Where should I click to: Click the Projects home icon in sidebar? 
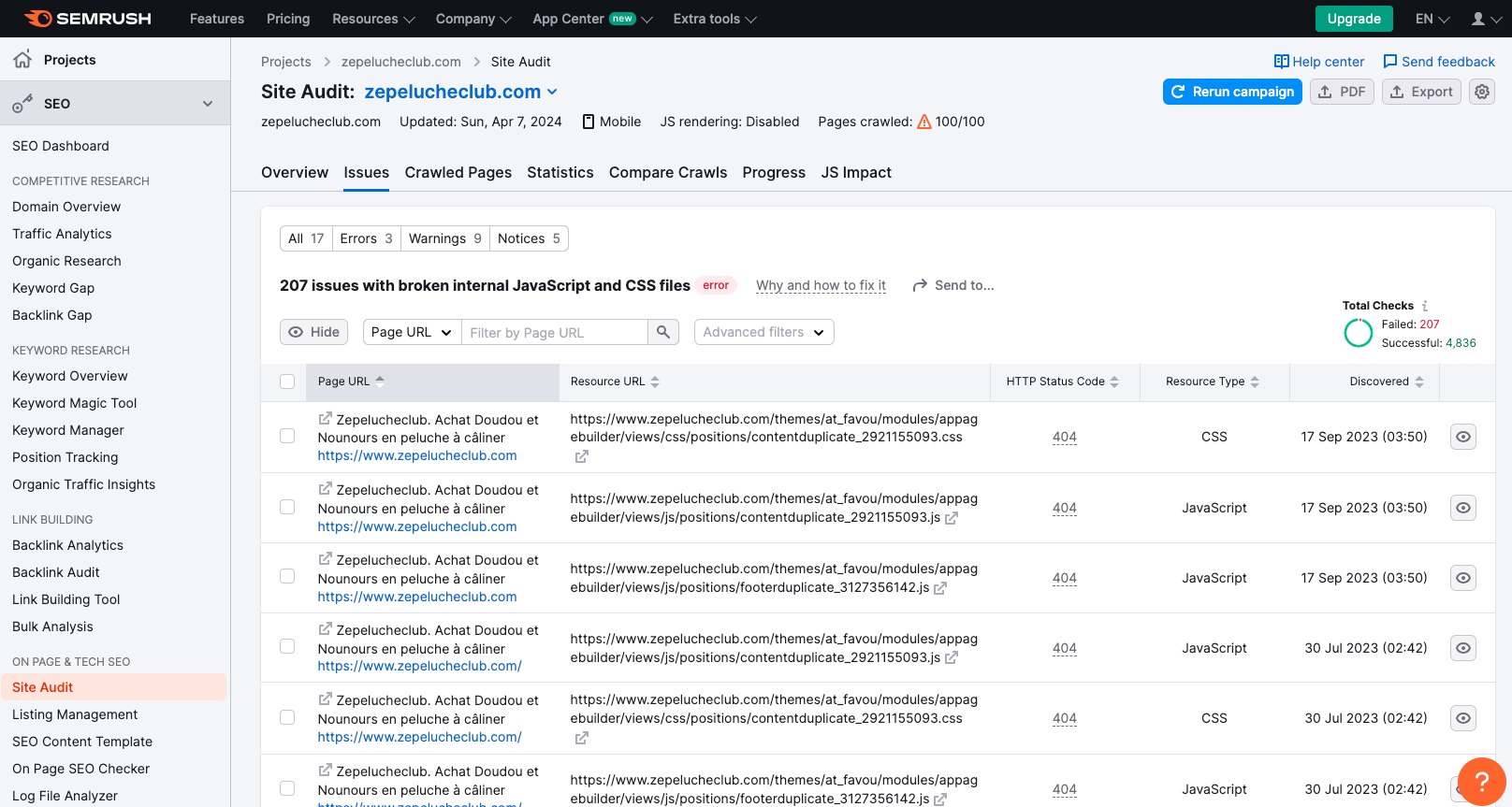coord(22,59)
